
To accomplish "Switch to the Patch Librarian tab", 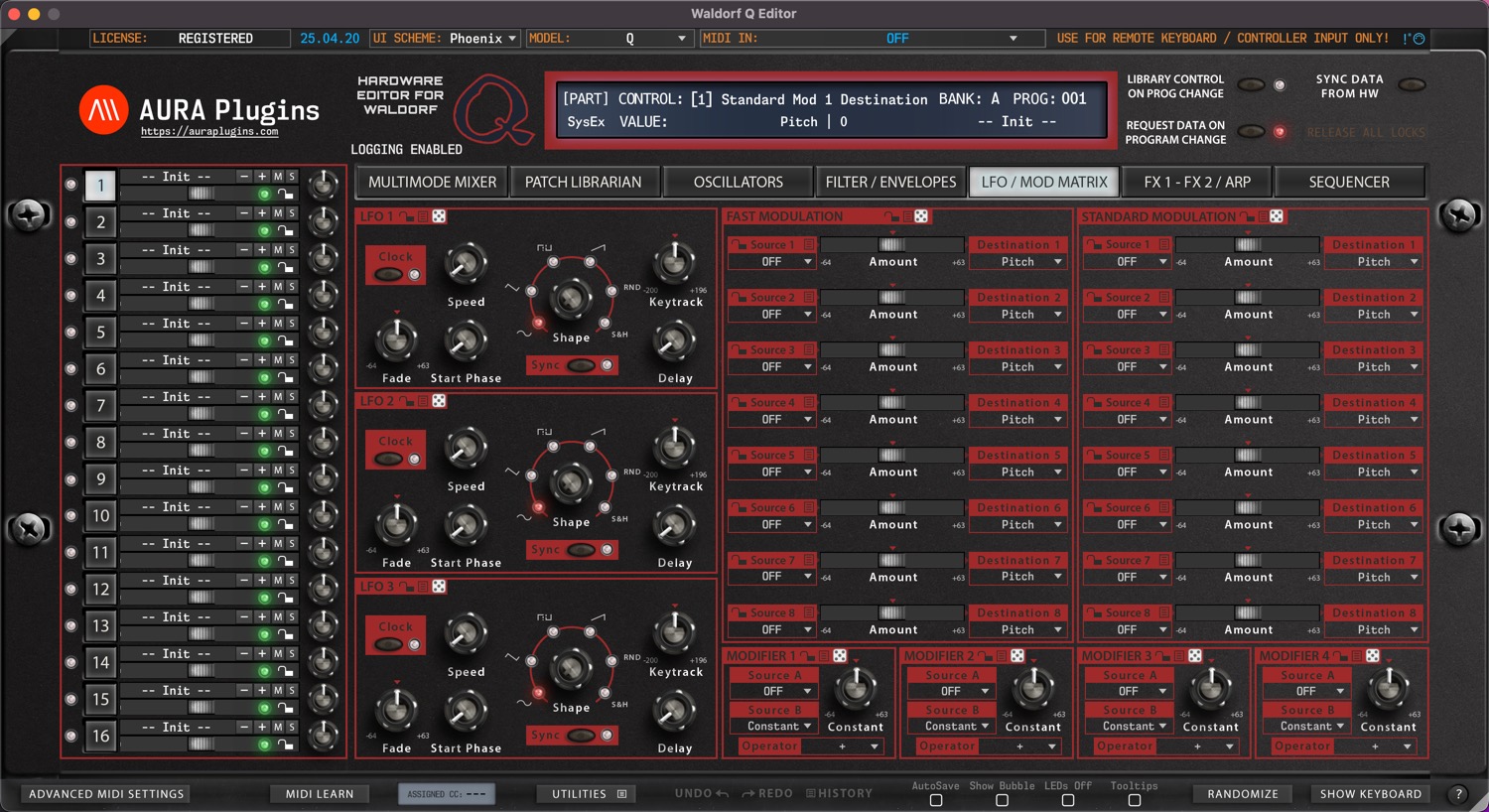I will coord(584,182).
